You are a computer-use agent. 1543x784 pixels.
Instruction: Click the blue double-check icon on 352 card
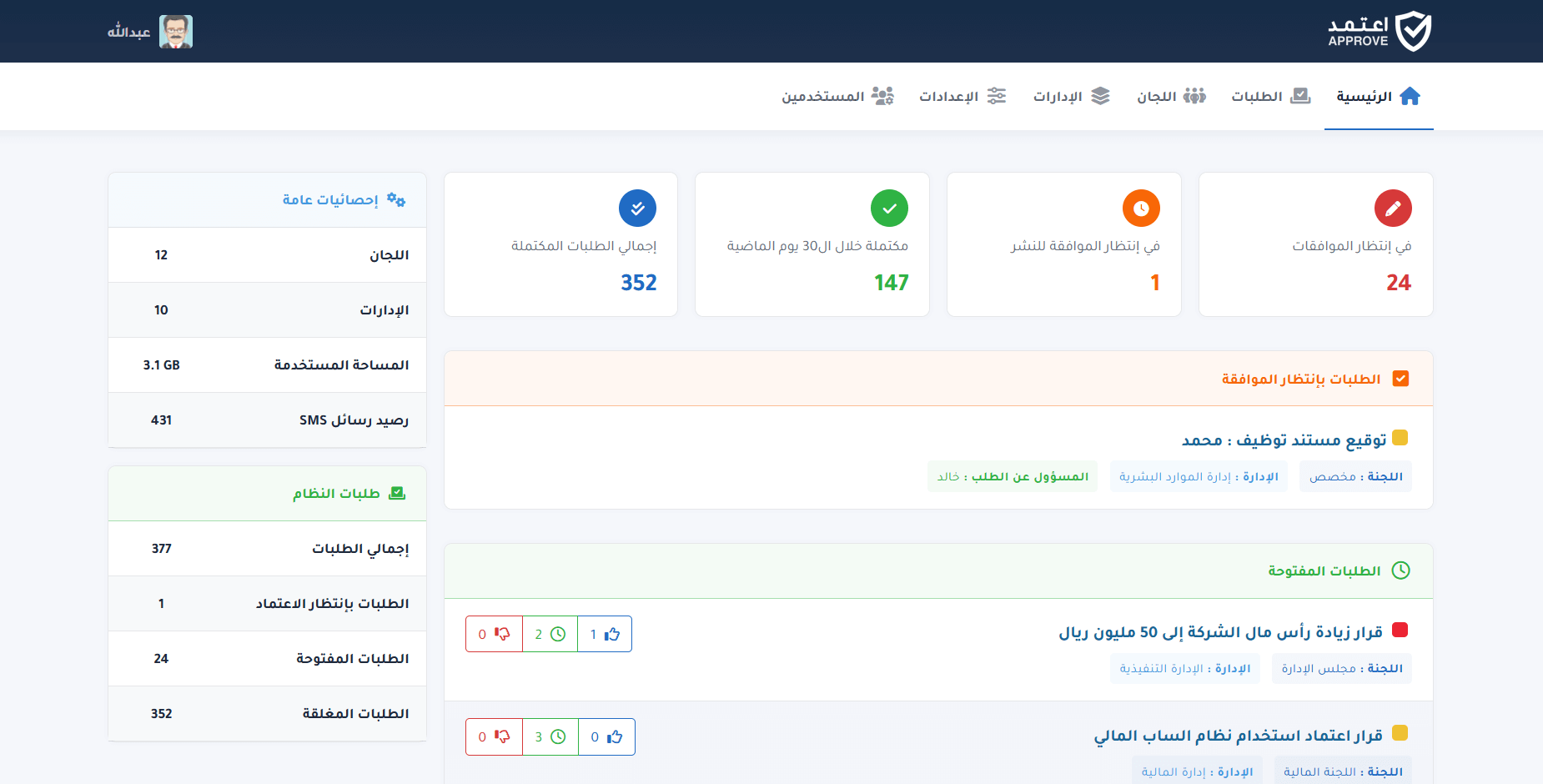tap(637, 209)
